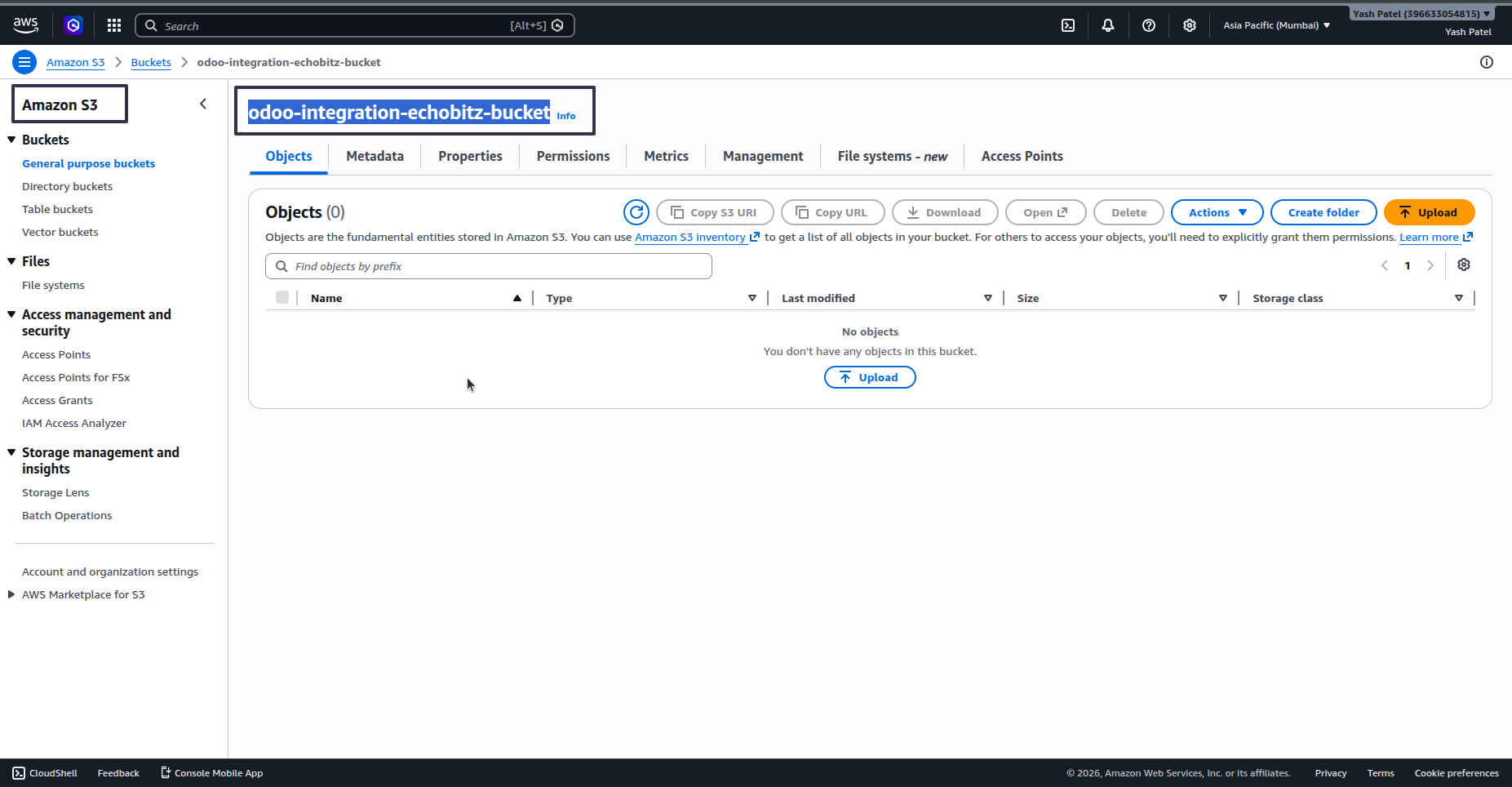Screen dimensions: 1512x787
Task: Collapse the Amazon S3 side panel arrow
Action: (x=203, y=104)
